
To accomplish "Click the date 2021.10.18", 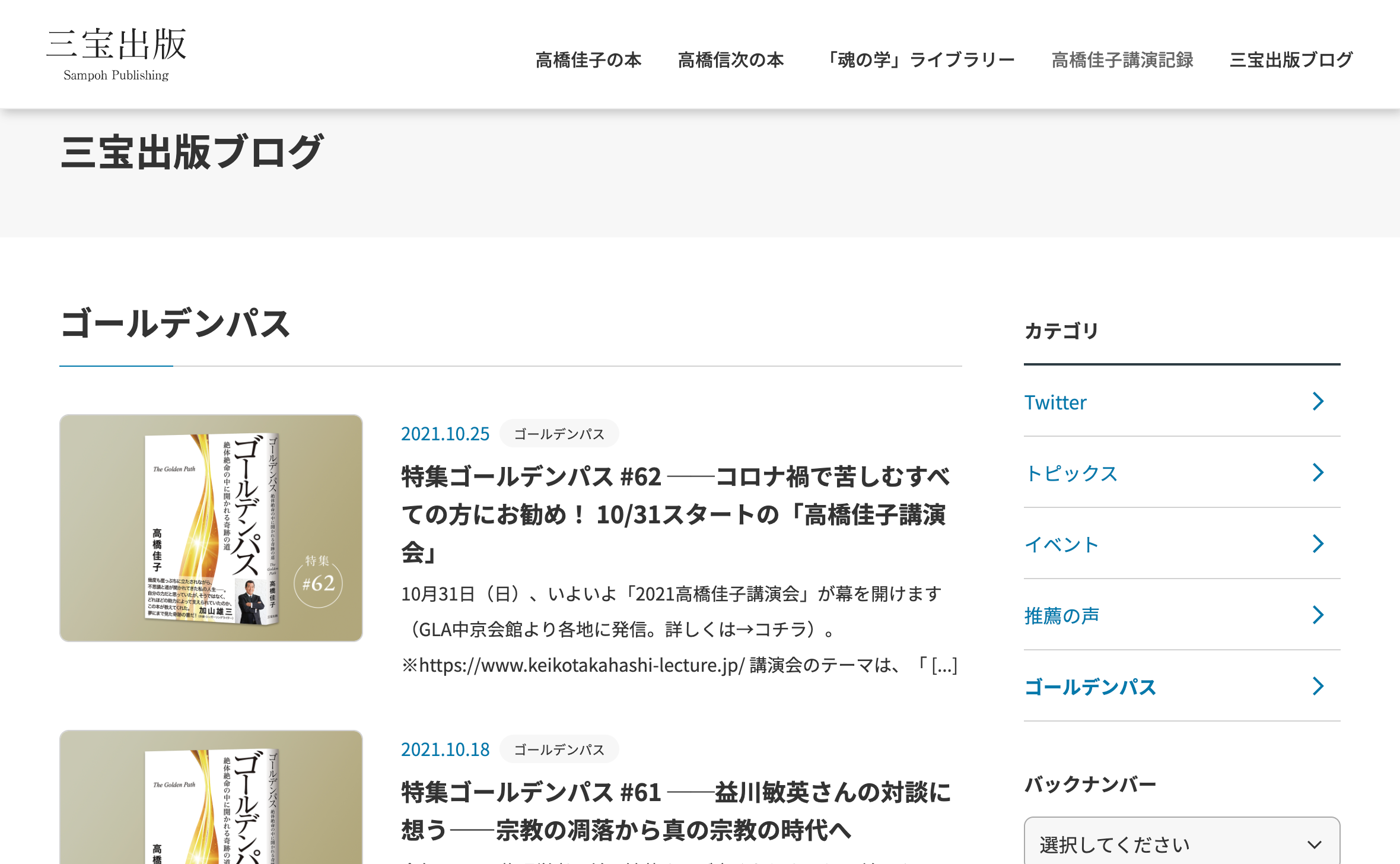I will click(445, 749).
